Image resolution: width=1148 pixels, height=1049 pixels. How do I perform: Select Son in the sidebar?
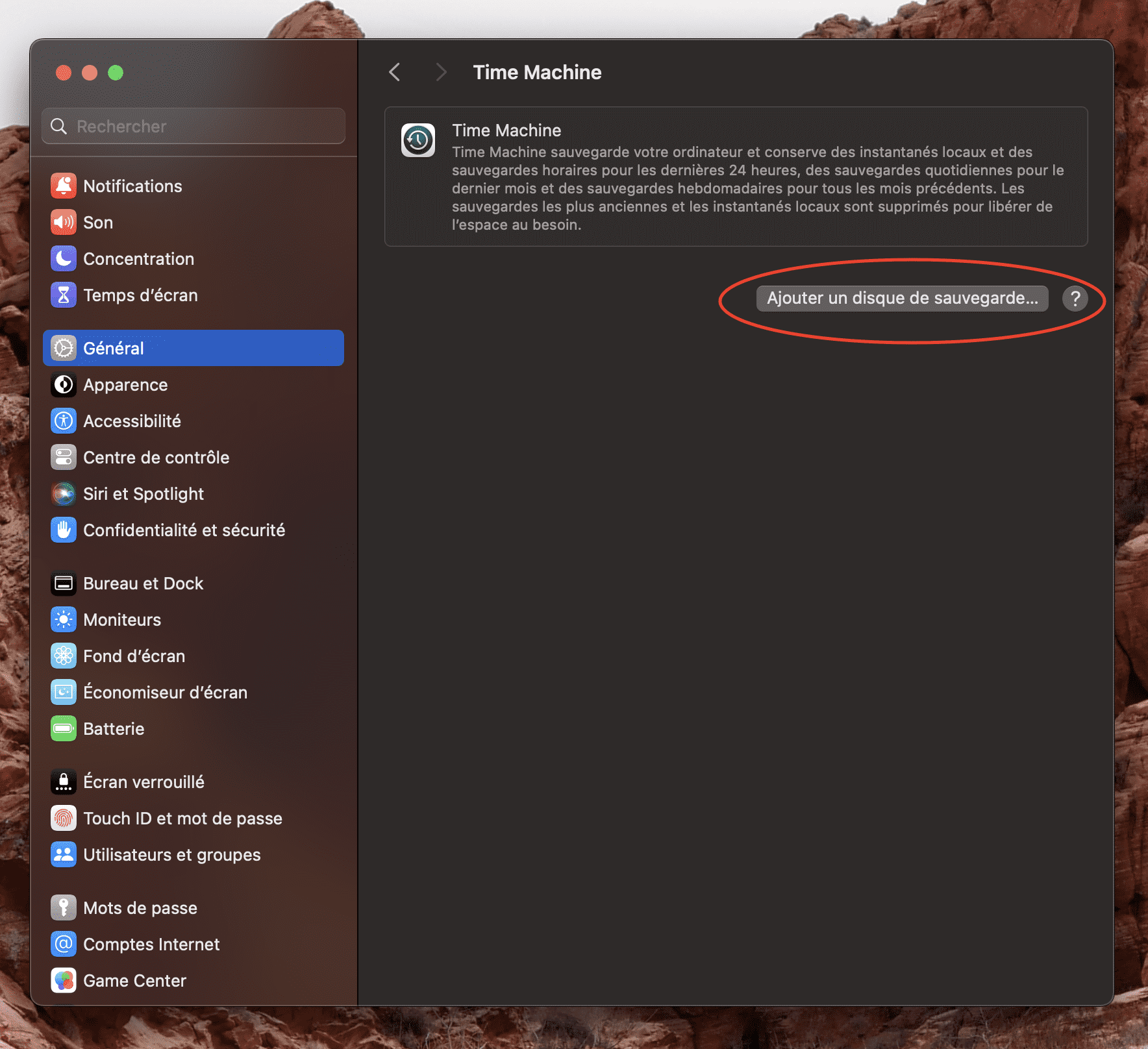tap(193, 223)
